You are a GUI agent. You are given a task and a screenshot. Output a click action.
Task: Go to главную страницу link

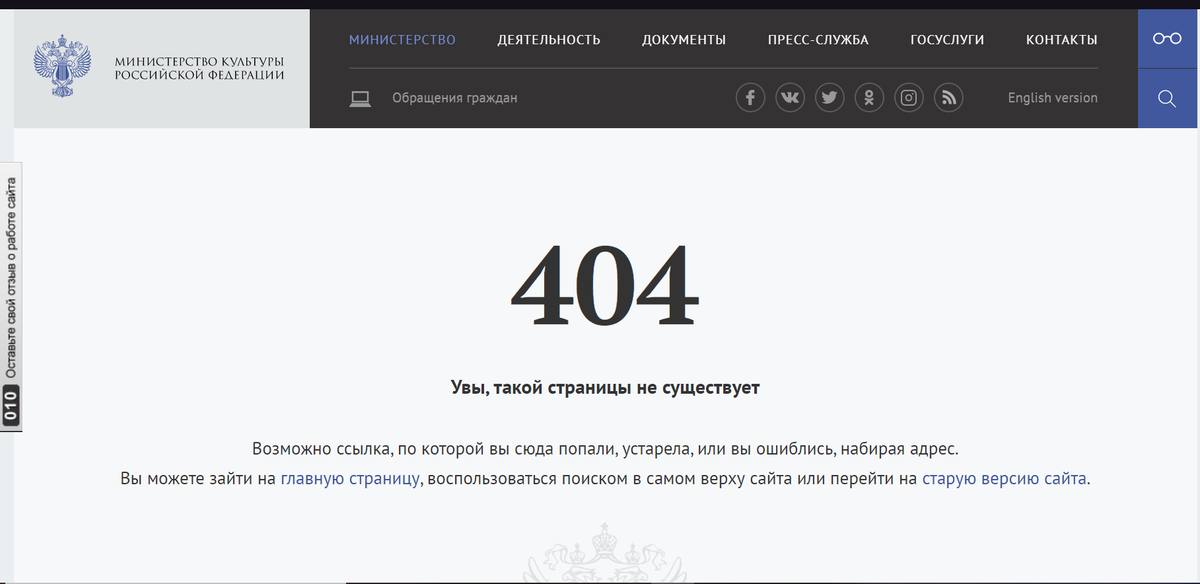coord(350,479)
